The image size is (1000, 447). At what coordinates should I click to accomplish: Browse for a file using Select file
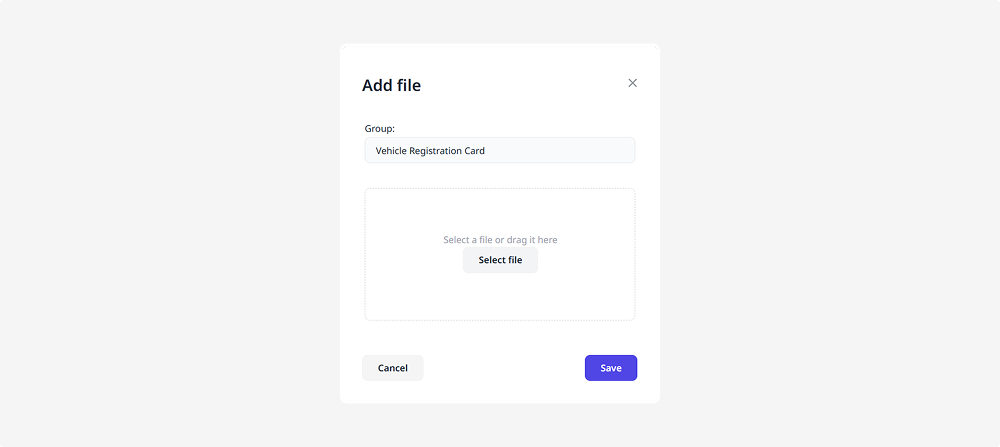tap(500, 260)
